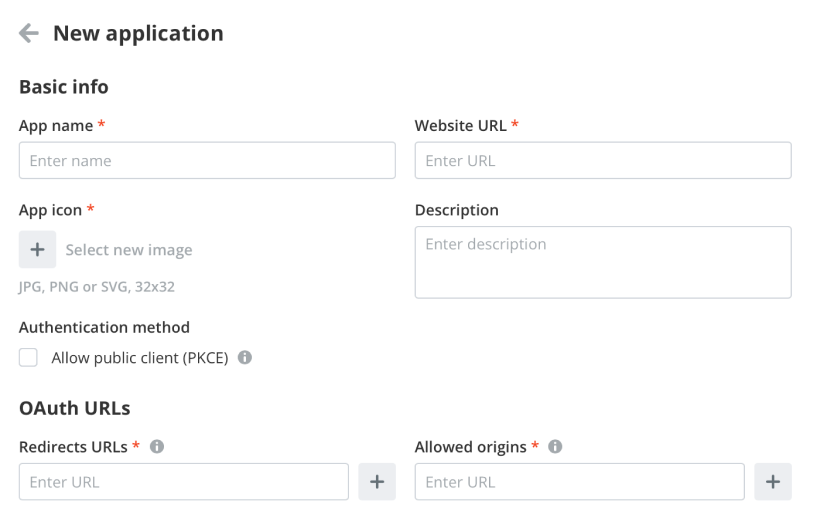Click into the Website URL field
The height and width of the screenshot is (526, 834).
tap(603, 160)
